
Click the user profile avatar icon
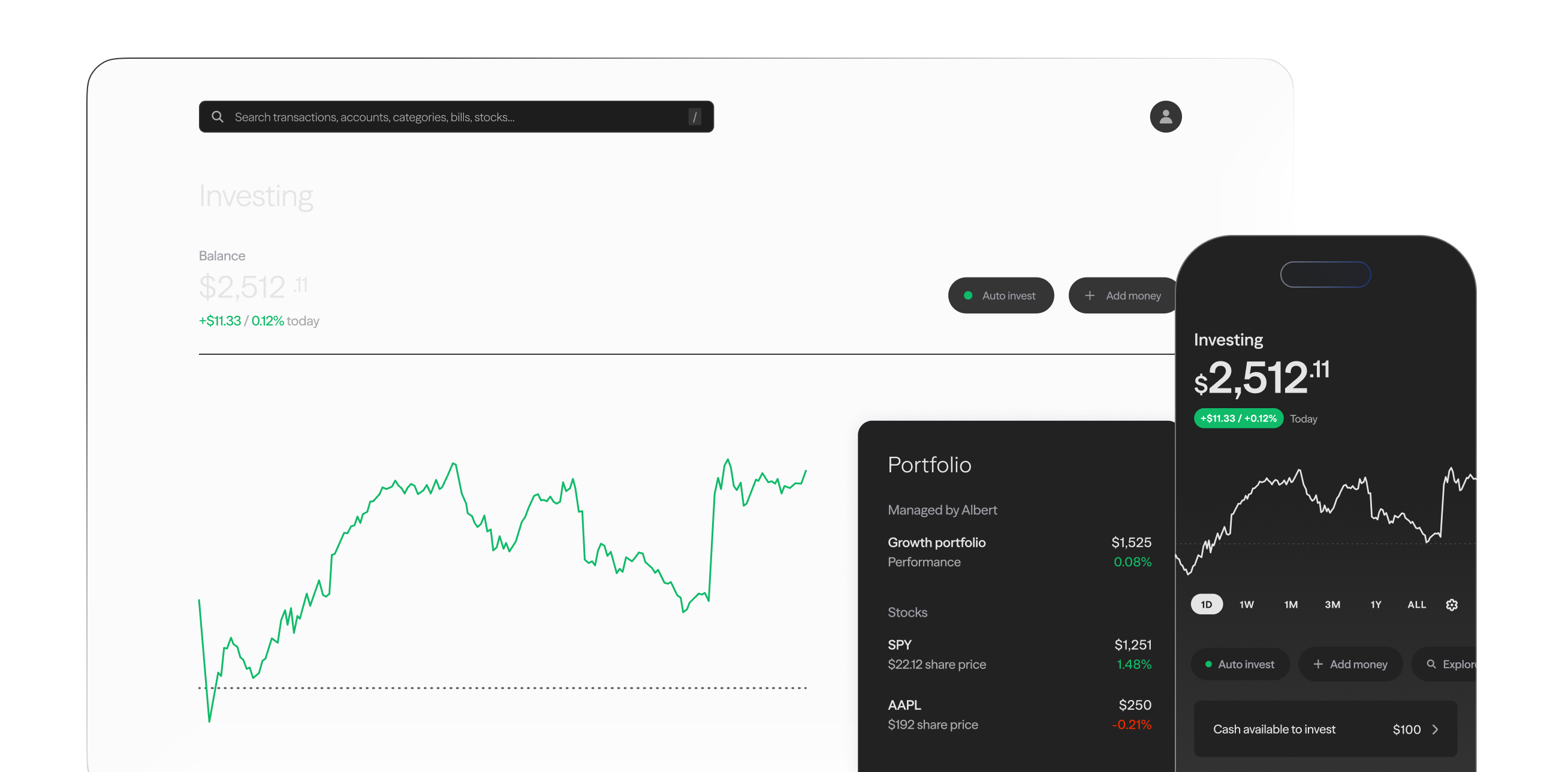[1165, 116]
